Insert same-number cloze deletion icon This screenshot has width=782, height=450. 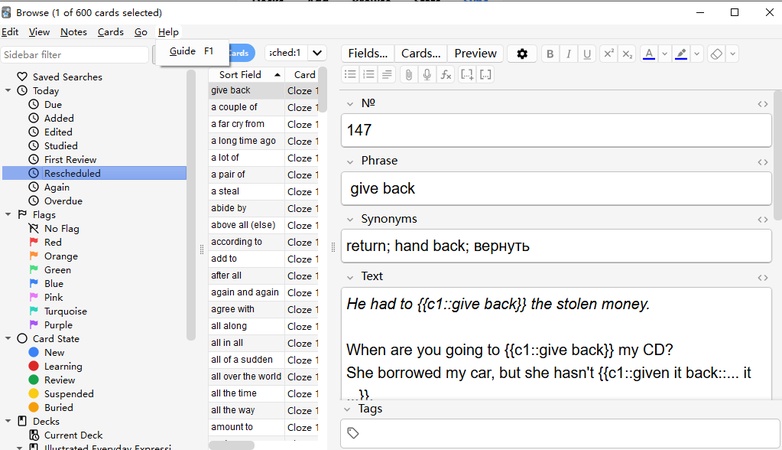[485, 75]
